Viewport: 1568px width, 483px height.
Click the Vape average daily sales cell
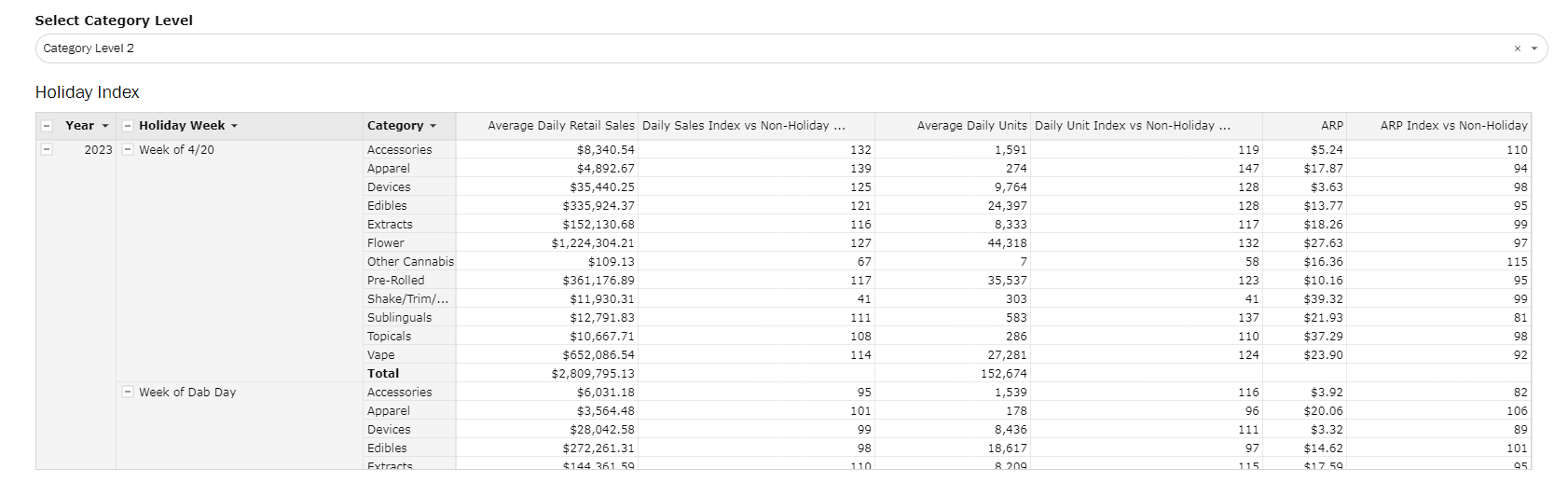[x=598, y=355]
